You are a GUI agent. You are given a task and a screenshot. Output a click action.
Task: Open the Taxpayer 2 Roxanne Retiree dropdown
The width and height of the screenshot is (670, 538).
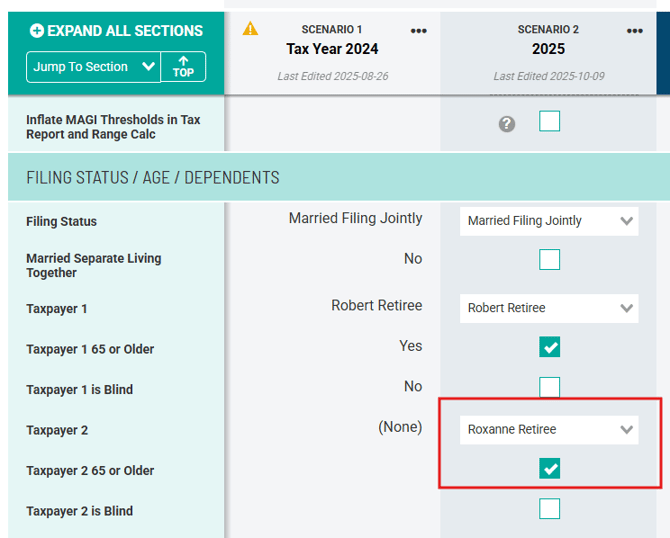tap(549, 429)
